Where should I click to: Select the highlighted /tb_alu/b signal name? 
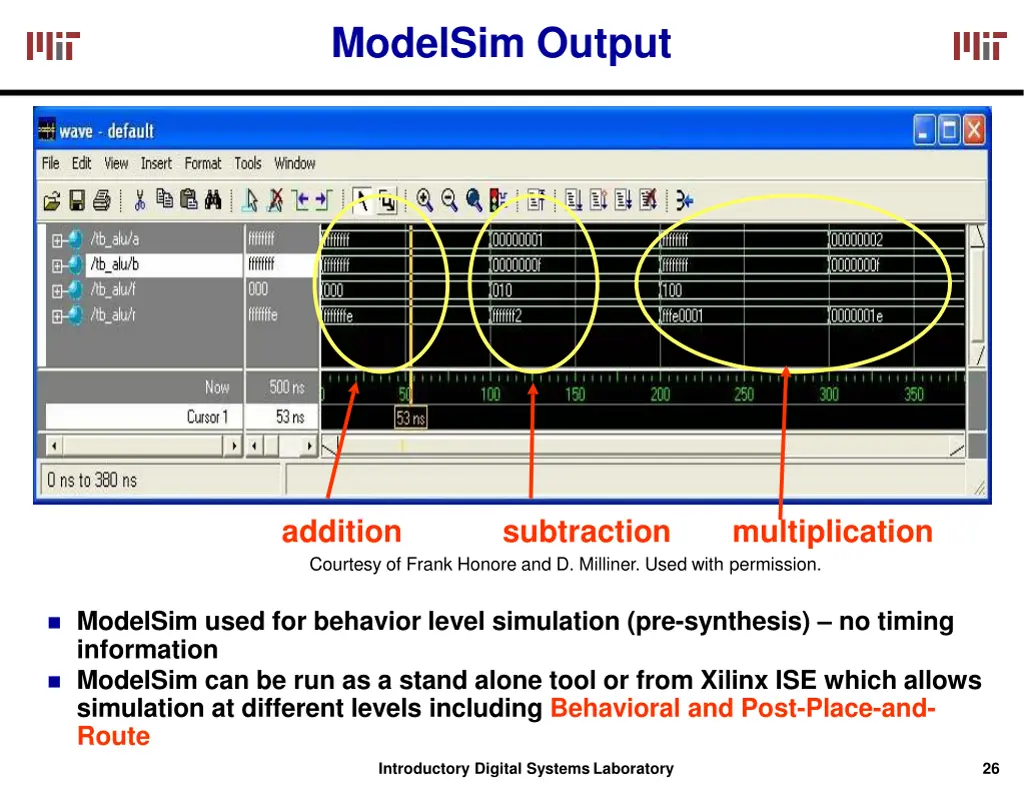[114, 264]
